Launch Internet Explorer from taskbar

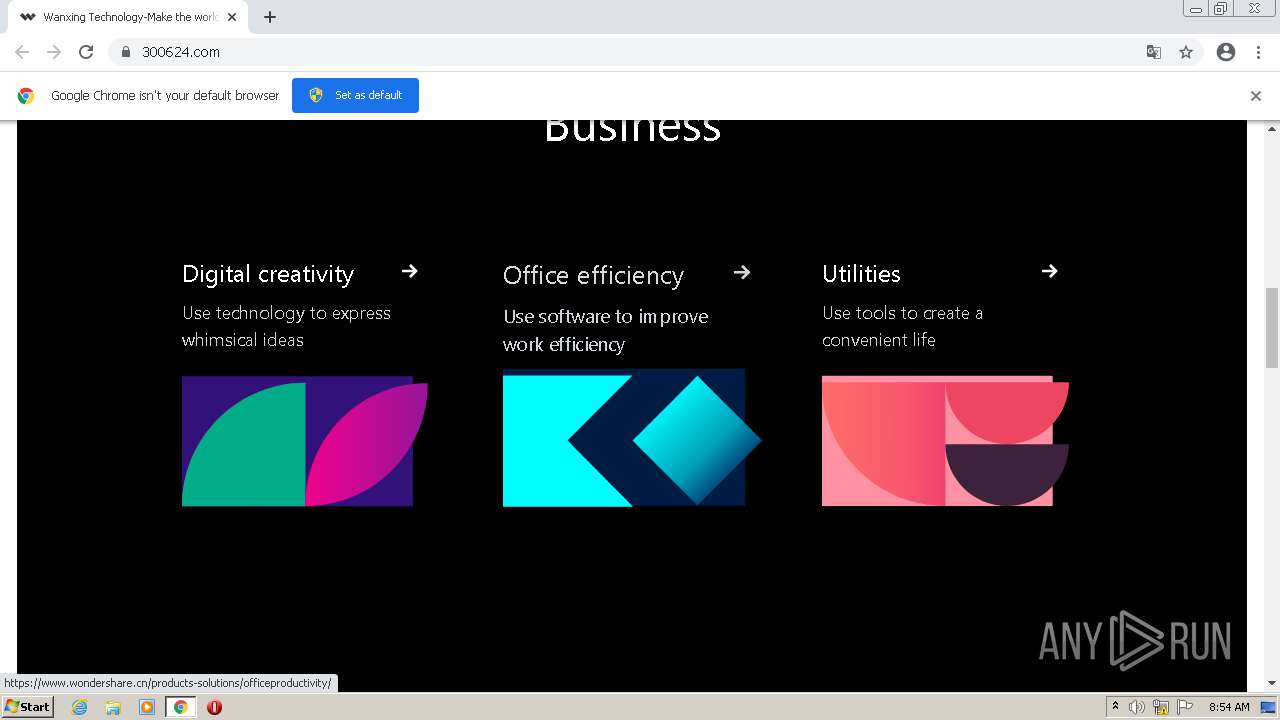point(79,707)
